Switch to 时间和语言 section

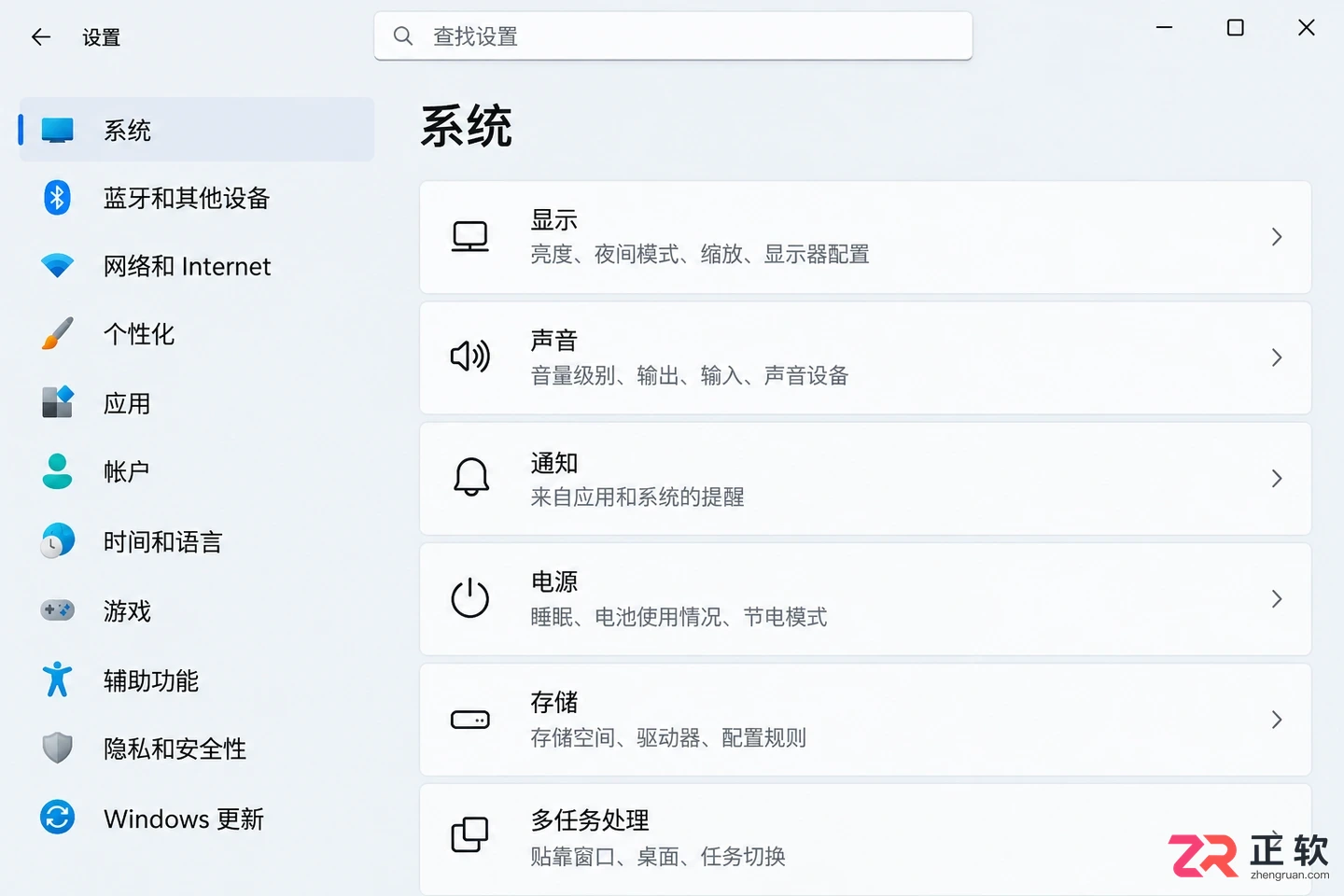[x=162, y=541]
